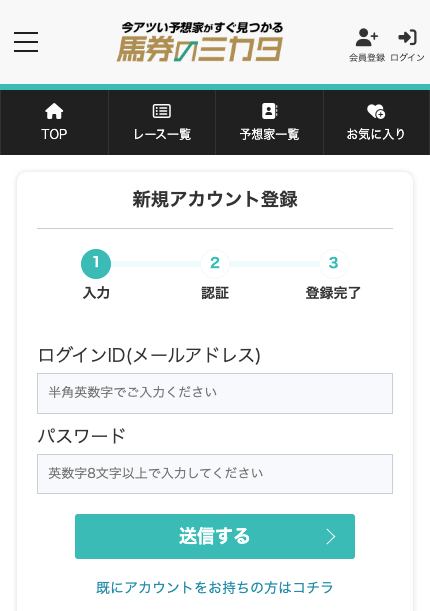Click the ログイン arrow icon
The image size is (430, 611).
pos(407,37)
